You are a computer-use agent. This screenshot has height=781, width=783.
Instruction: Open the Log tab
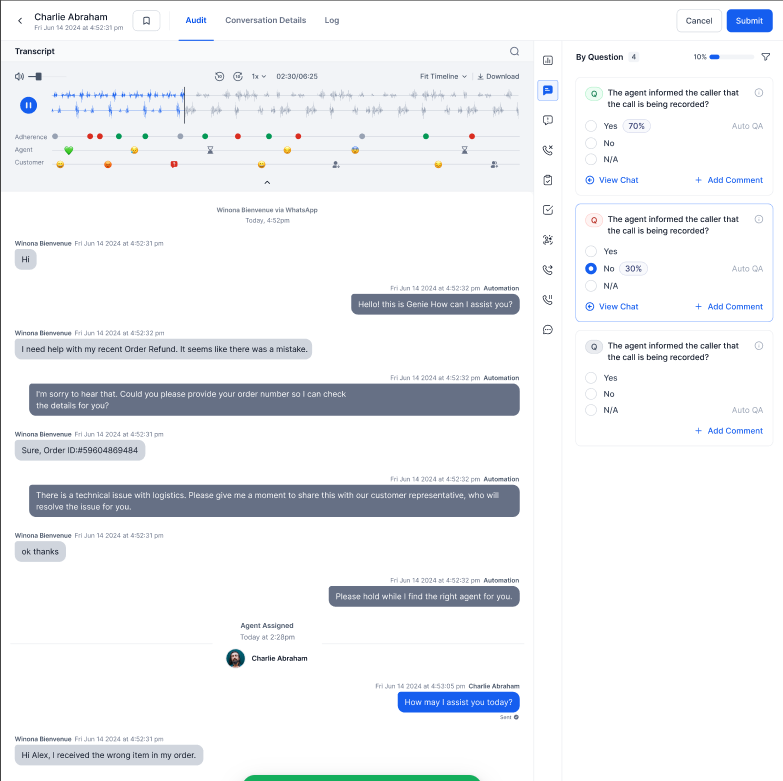pos(332,20)
